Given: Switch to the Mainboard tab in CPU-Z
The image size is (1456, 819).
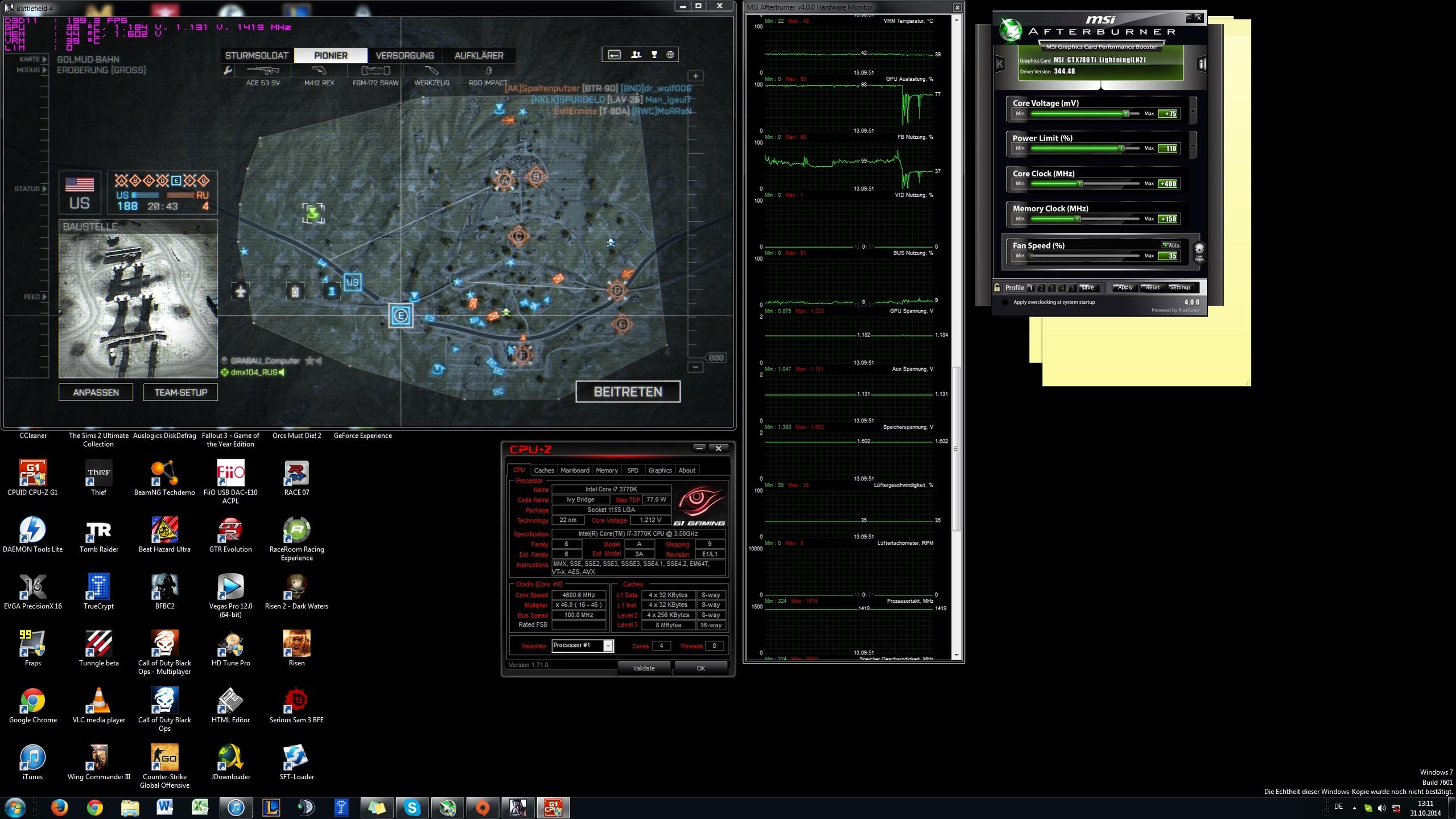Looking at the screenshot, I should [575, 470].
